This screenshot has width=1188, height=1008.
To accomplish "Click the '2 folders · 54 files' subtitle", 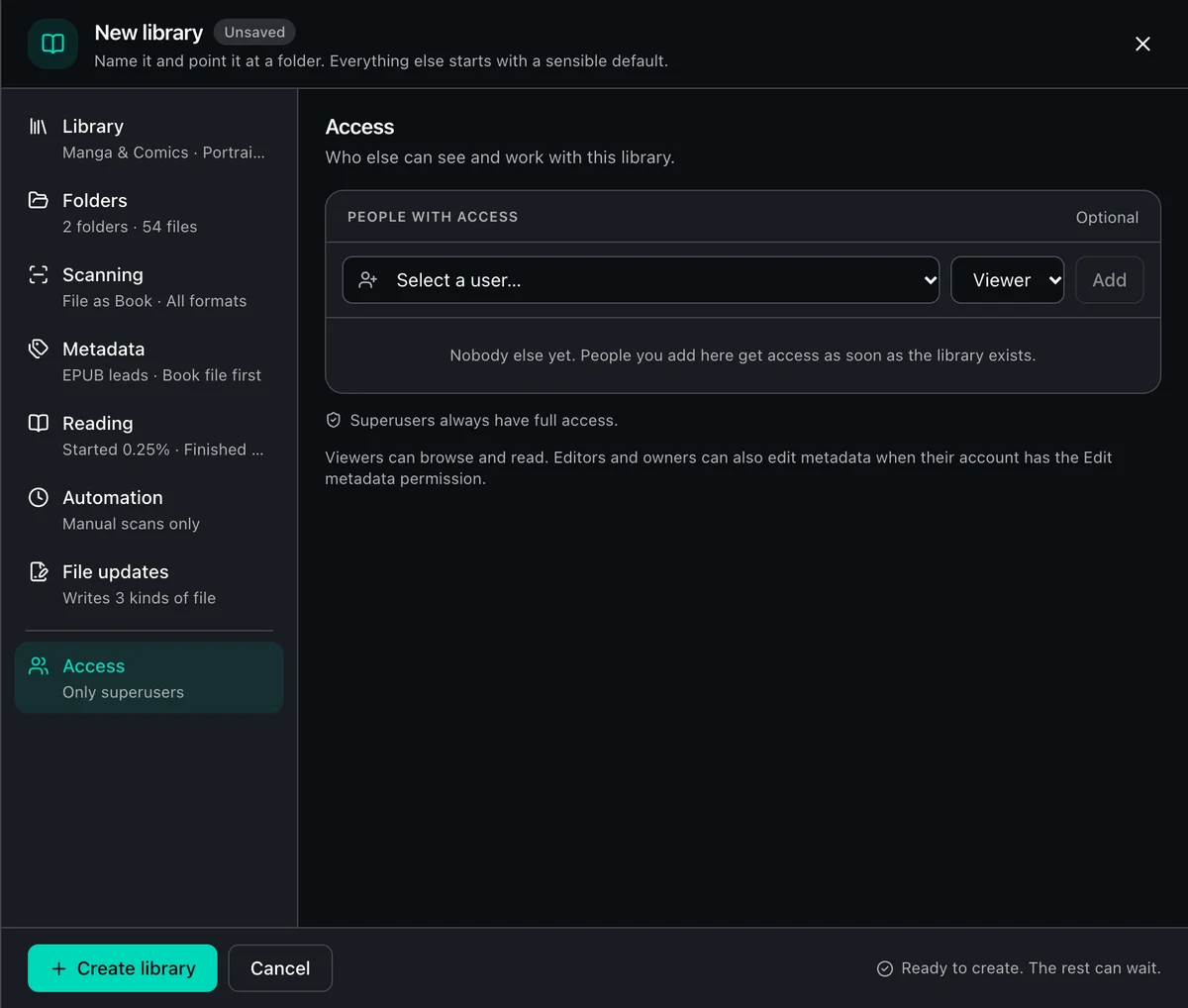I will point(130,227).
